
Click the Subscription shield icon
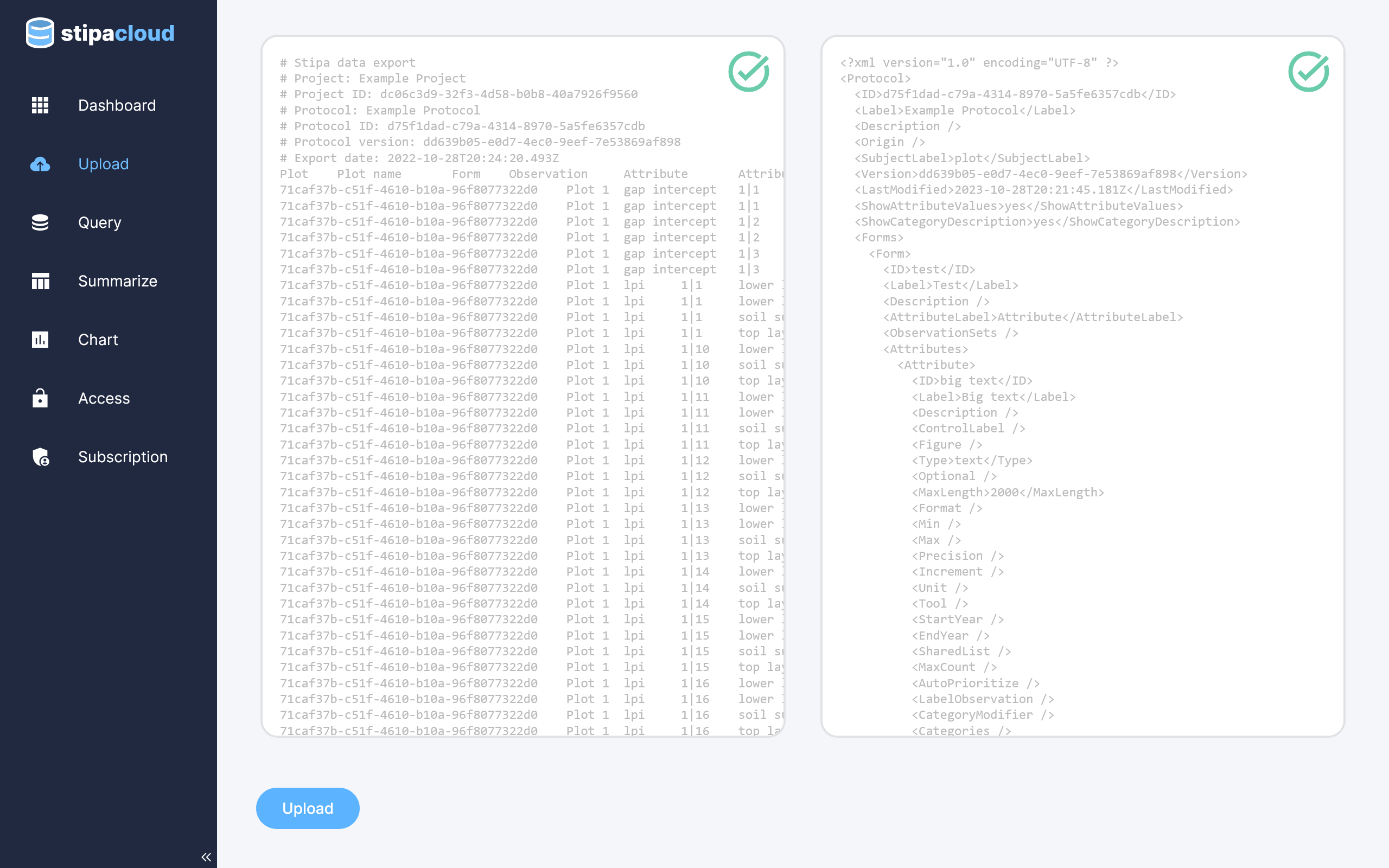tap(40, 457)
